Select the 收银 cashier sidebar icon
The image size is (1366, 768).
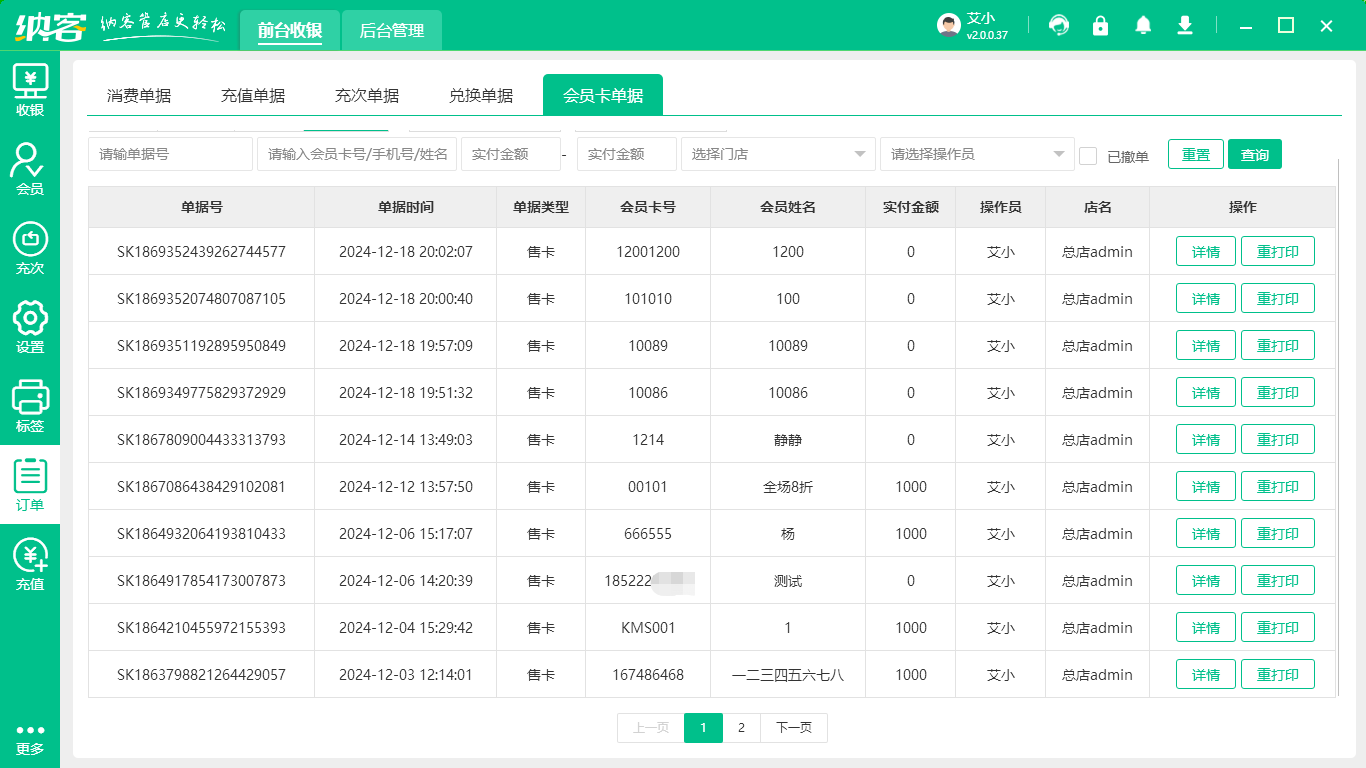(x=30, y=88)
